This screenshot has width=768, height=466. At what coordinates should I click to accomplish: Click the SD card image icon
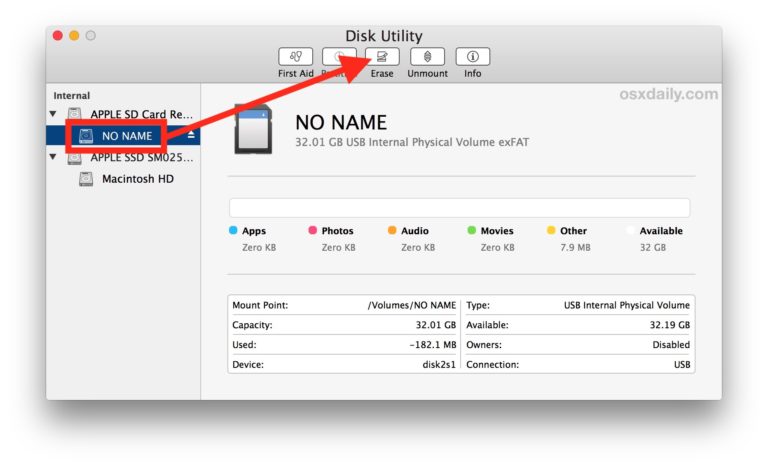253,129
